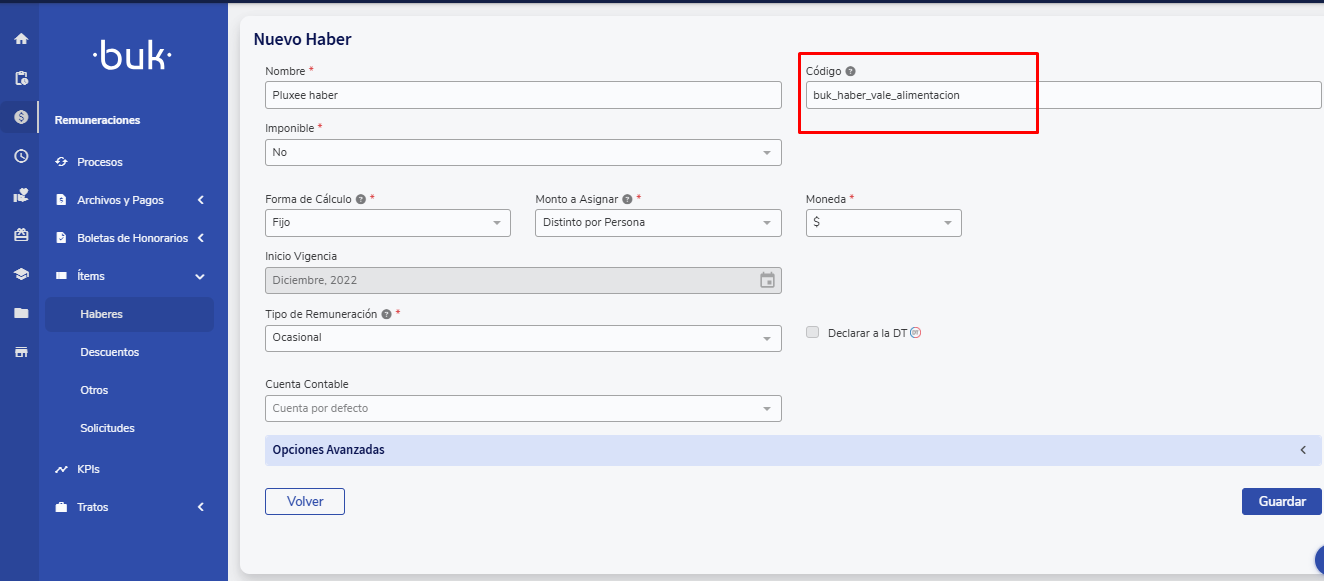Click the graduation cap icon in rail

pyautogui.click(x=21, y=274)
